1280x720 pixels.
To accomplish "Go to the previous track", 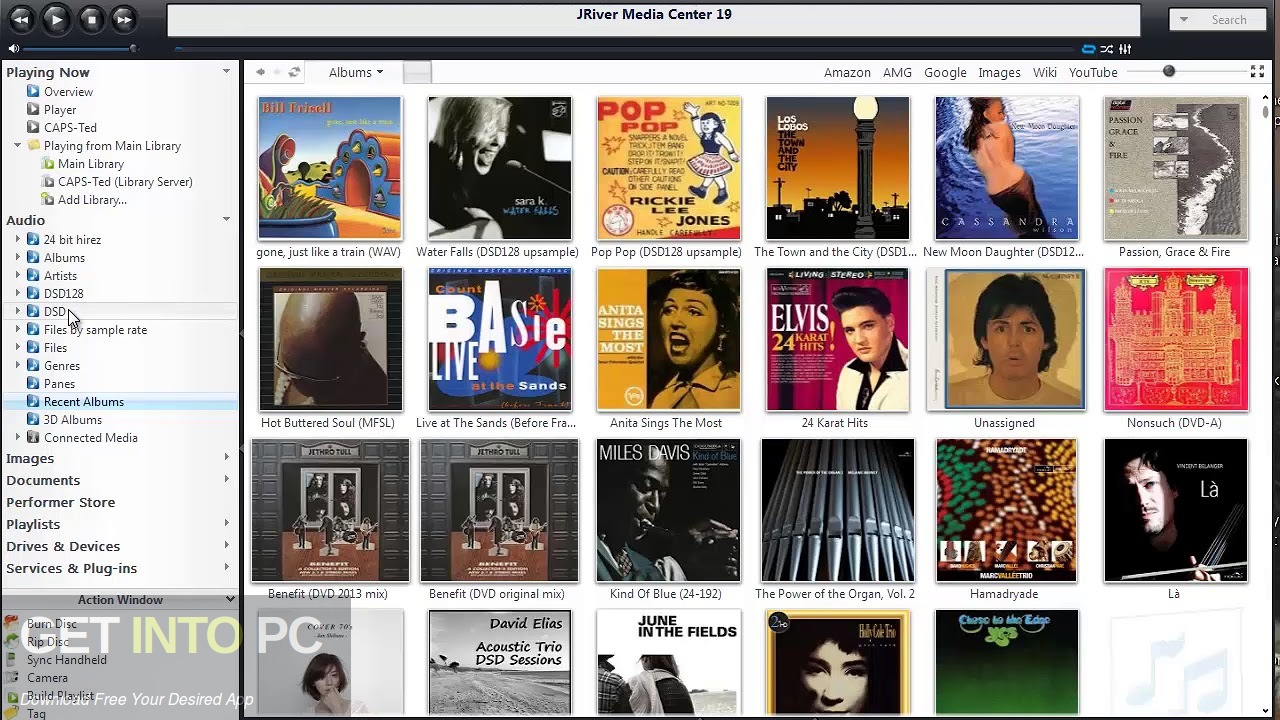I will pos(22,19).
